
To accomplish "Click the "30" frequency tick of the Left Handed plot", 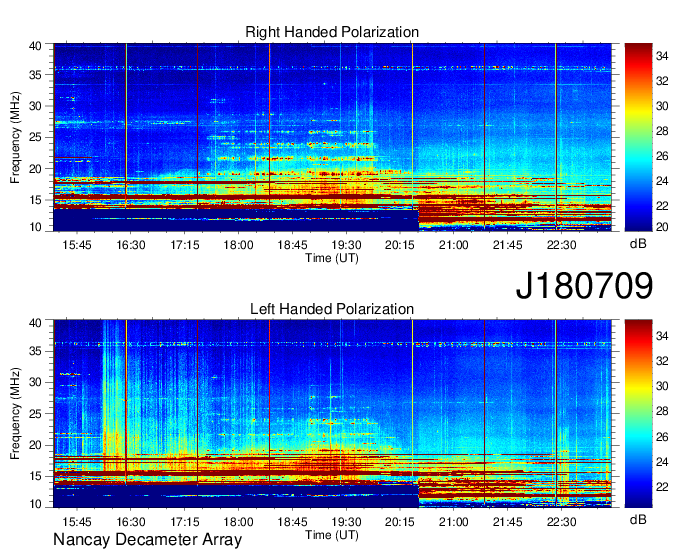I will pyautogui.click(x=36, y=382).
